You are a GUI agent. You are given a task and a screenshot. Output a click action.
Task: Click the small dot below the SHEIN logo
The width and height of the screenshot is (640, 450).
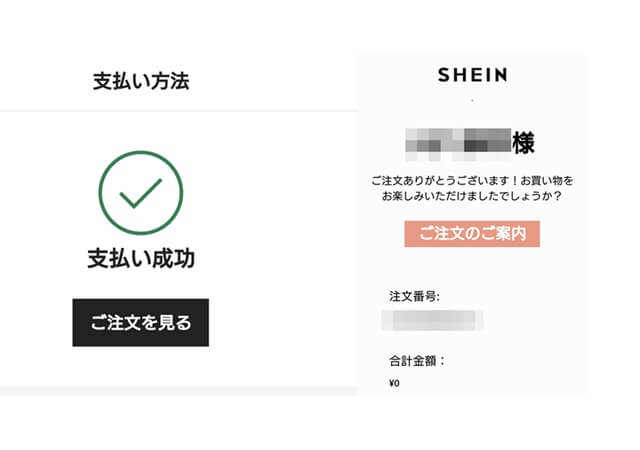(472, 100)
